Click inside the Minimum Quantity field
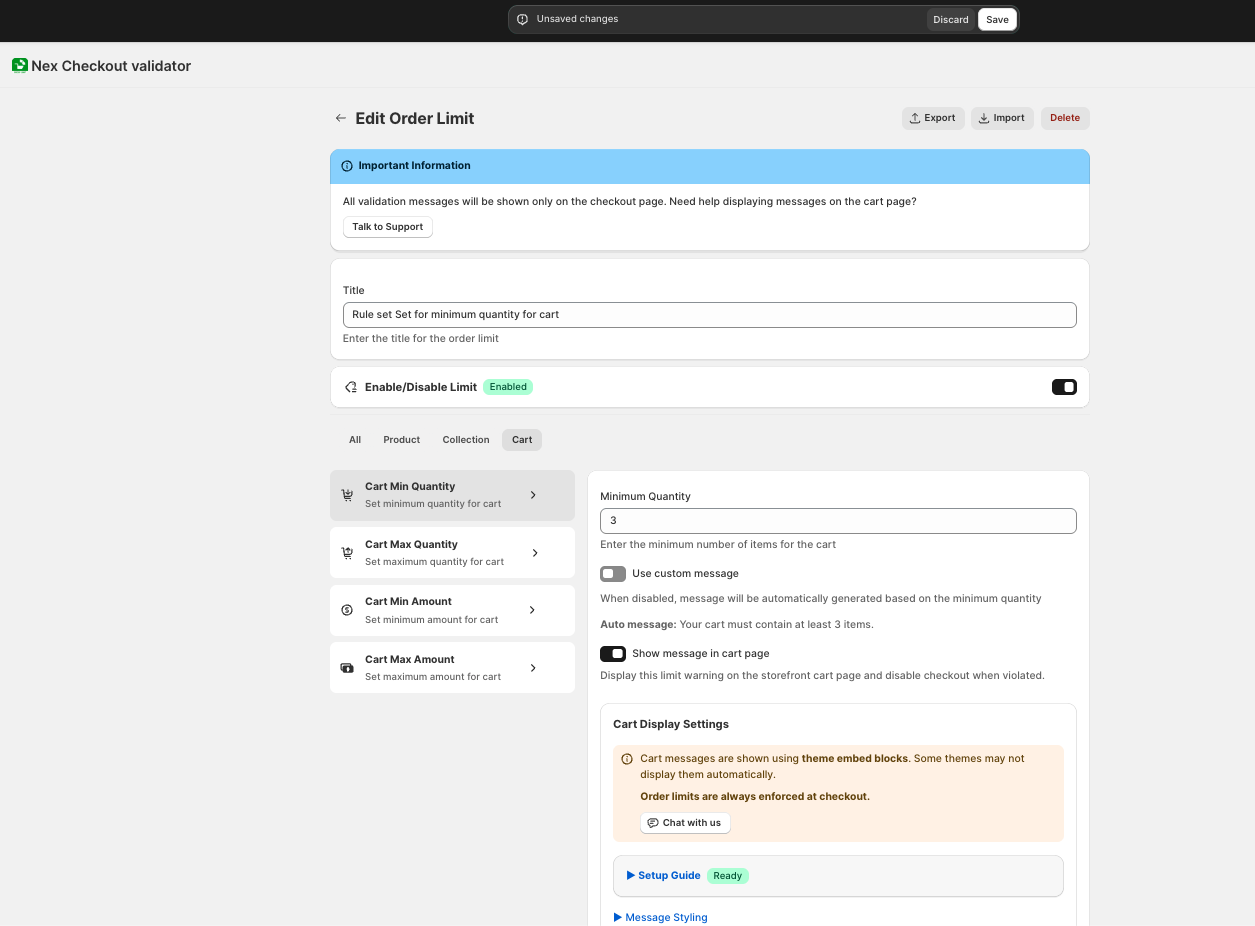Image resolution: width=1255 pixels, height=926 pixels. [x=838, y=520]
